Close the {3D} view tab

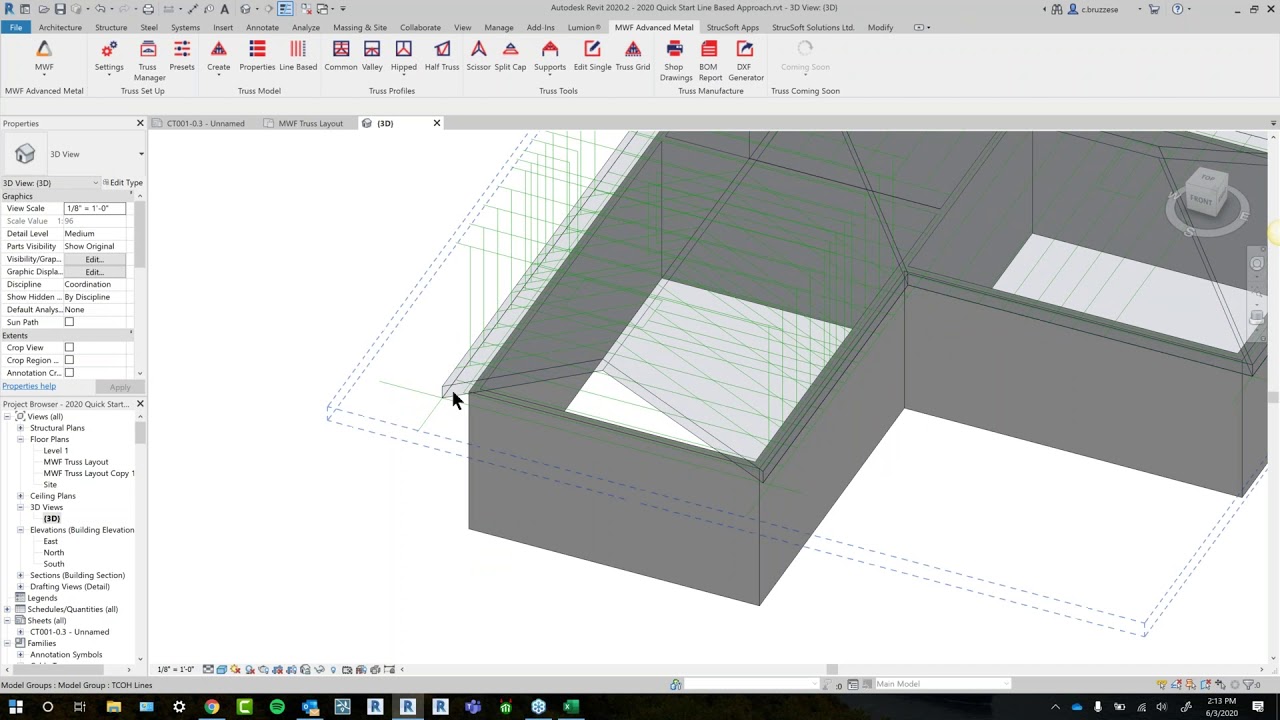tap(436, 123)
